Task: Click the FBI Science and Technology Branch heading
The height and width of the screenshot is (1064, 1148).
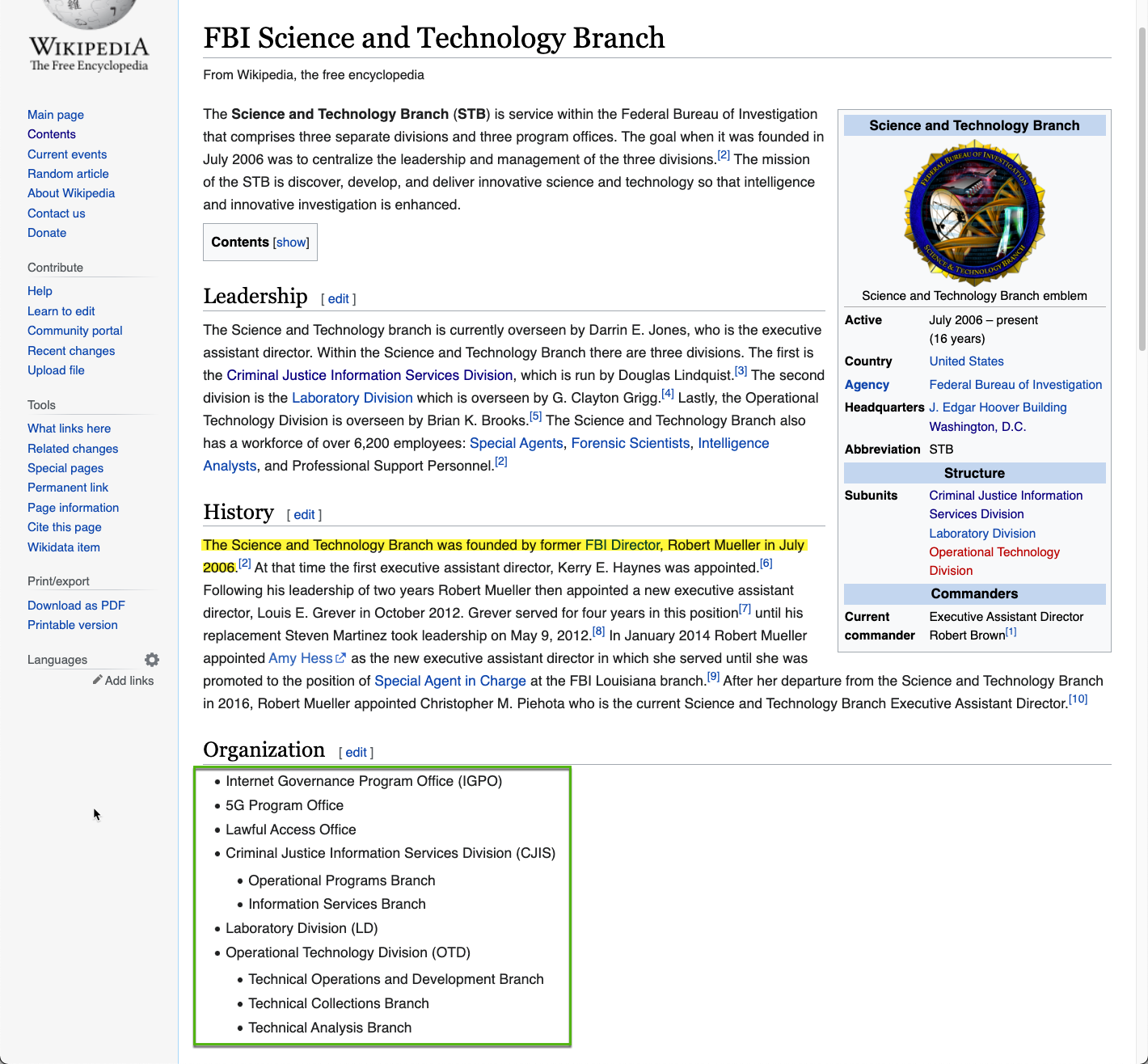Action: 434,38
